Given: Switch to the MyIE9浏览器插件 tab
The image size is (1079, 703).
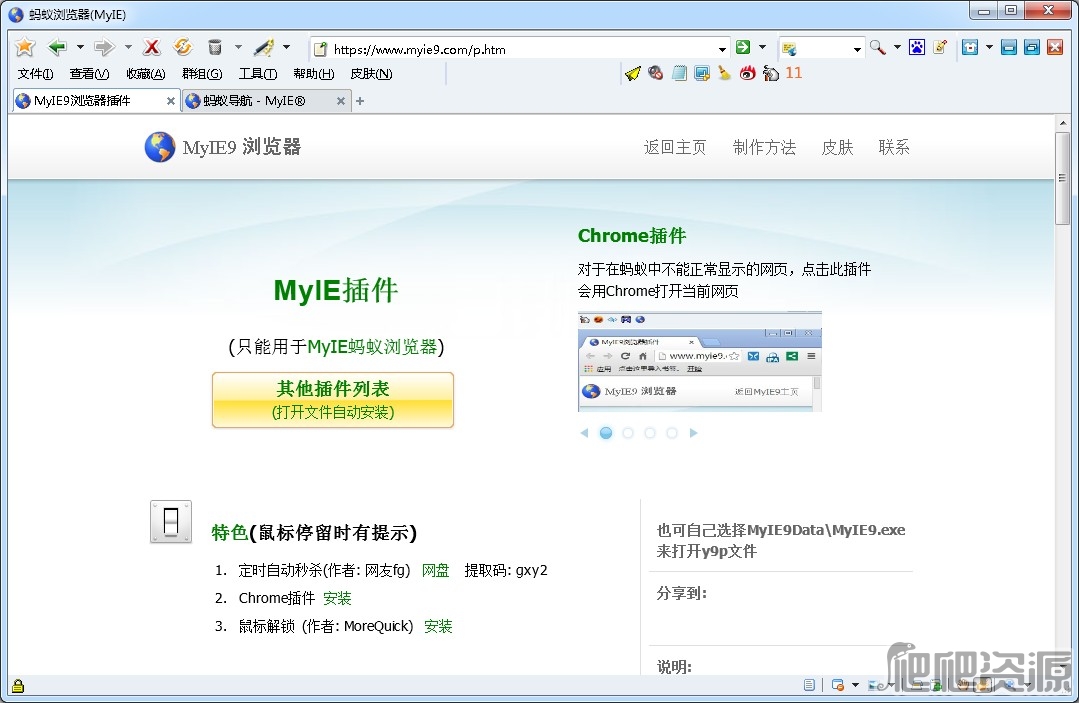Looking at the screenshot, I should [x=96, y=100].
